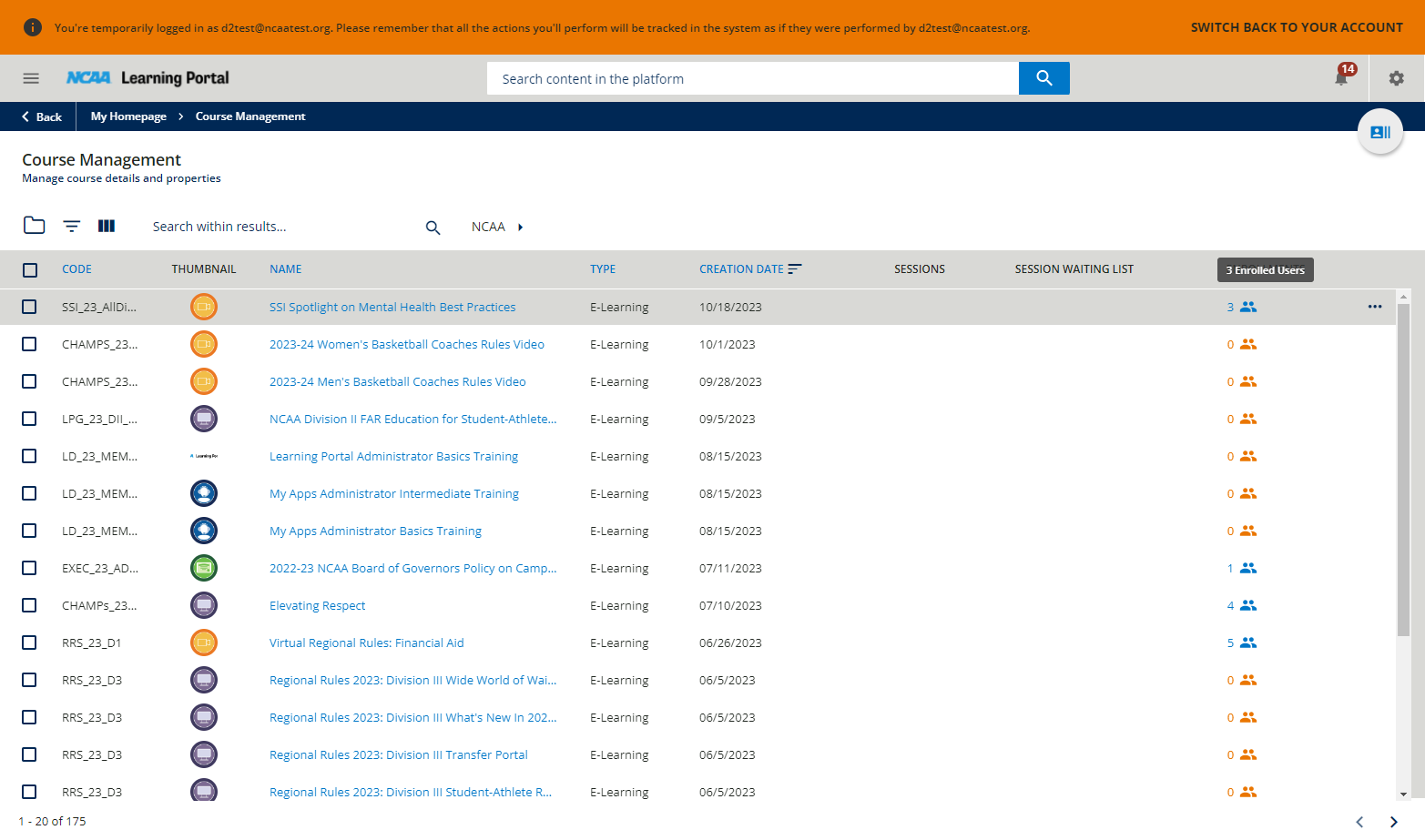Screen dimensions: 1425x840
Task: Open Virtual Regional Rules: Financial Aid course
Action: pos(367,643)
